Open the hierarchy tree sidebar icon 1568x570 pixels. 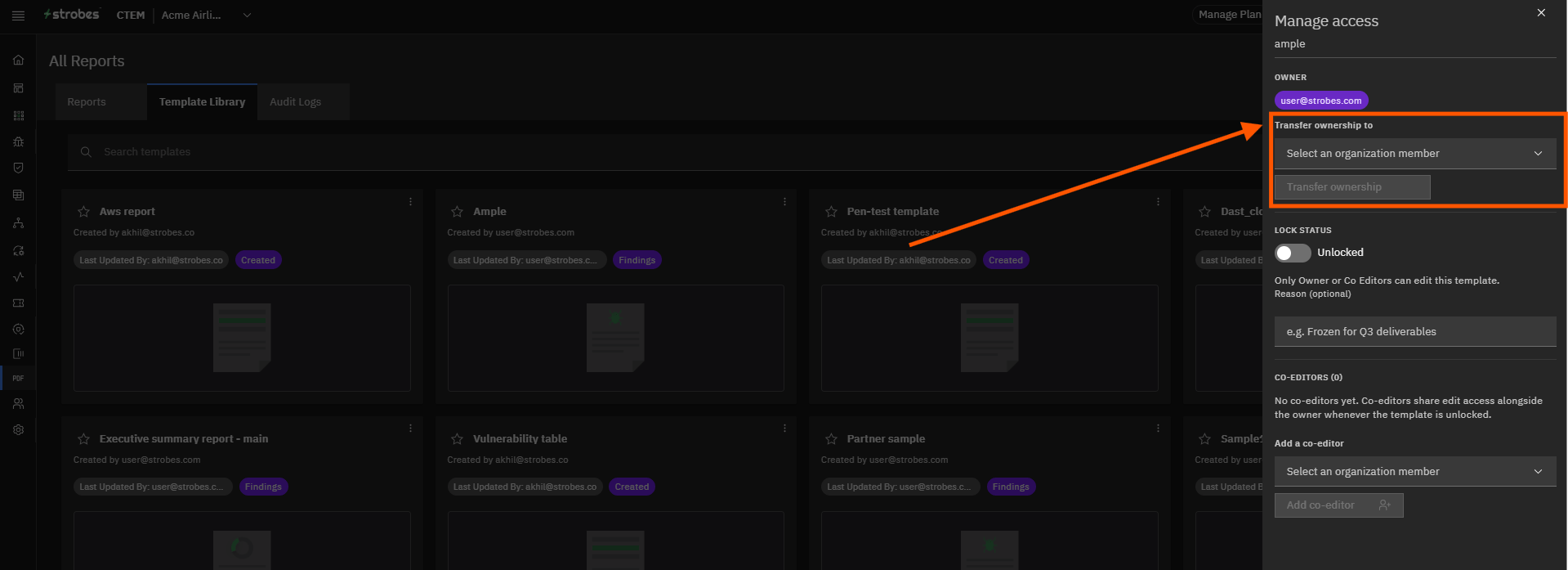[18, 222]
